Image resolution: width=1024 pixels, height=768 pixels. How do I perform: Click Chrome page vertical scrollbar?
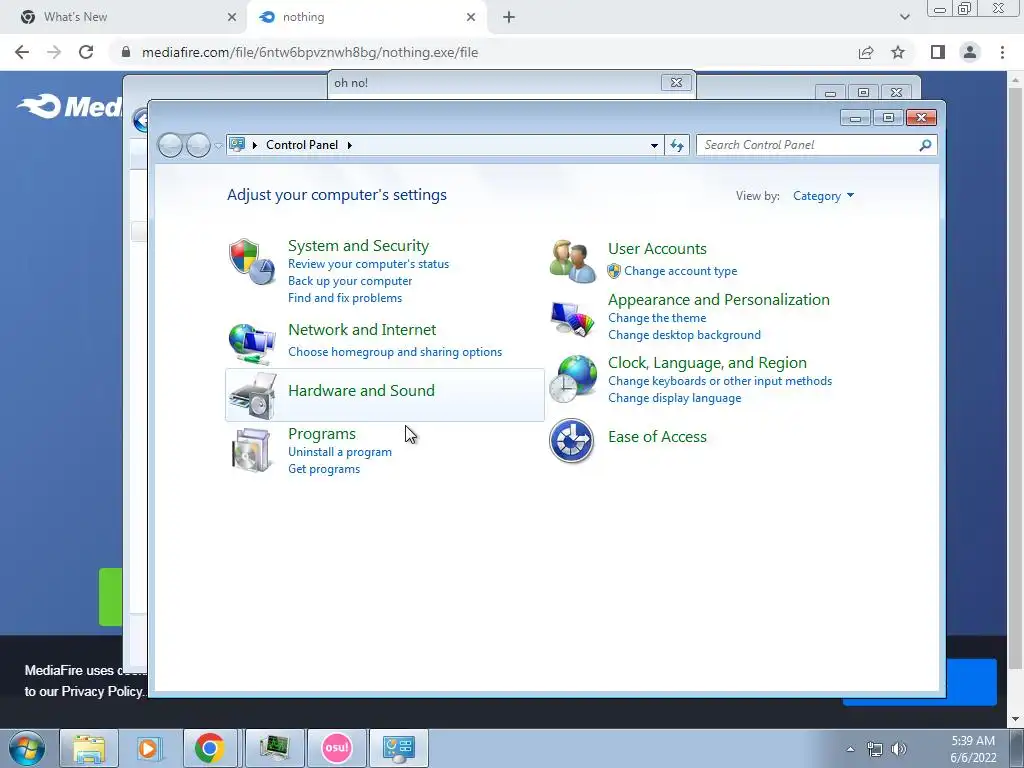click(x=1015, y=379)
